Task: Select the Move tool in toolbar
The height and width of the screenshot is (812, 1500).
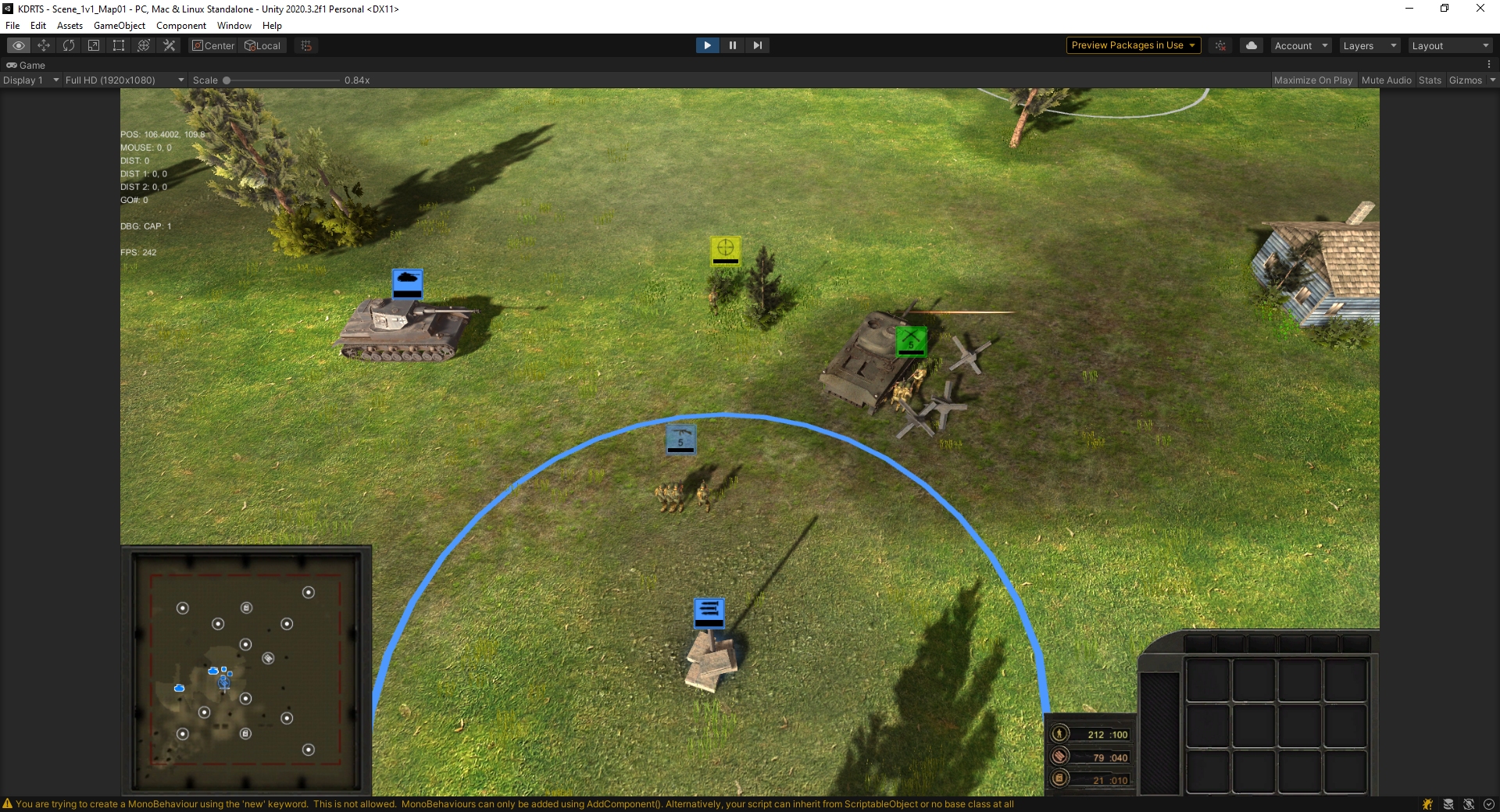Action: 44,45
